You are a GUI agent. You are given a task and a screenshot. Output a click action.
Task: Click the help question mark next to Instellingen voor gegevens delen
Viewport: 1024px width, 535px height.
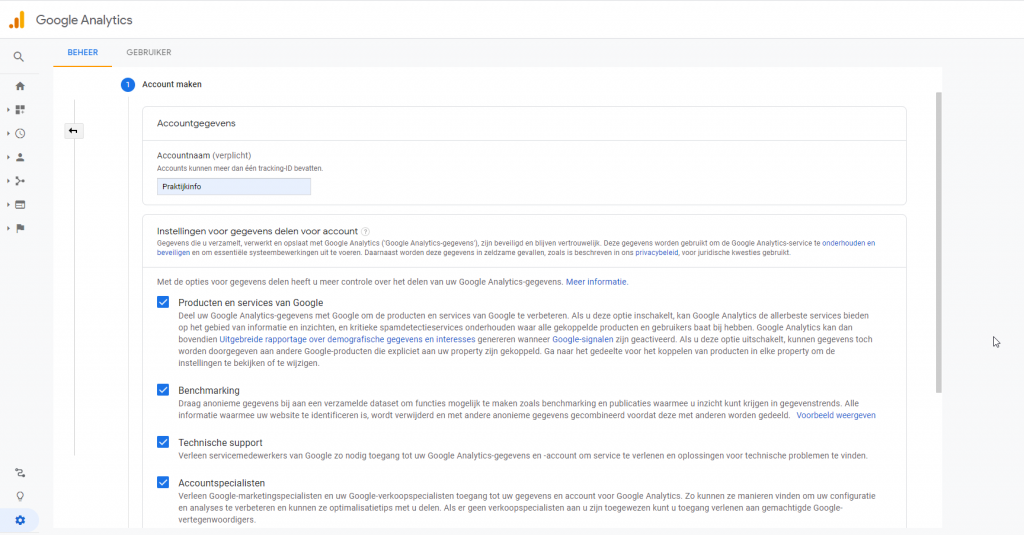click(366, 231)
